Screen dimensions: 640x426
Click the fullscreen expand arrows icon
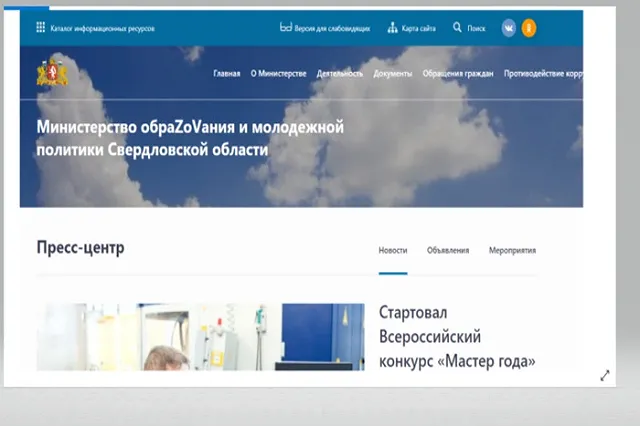click(605, 375)
